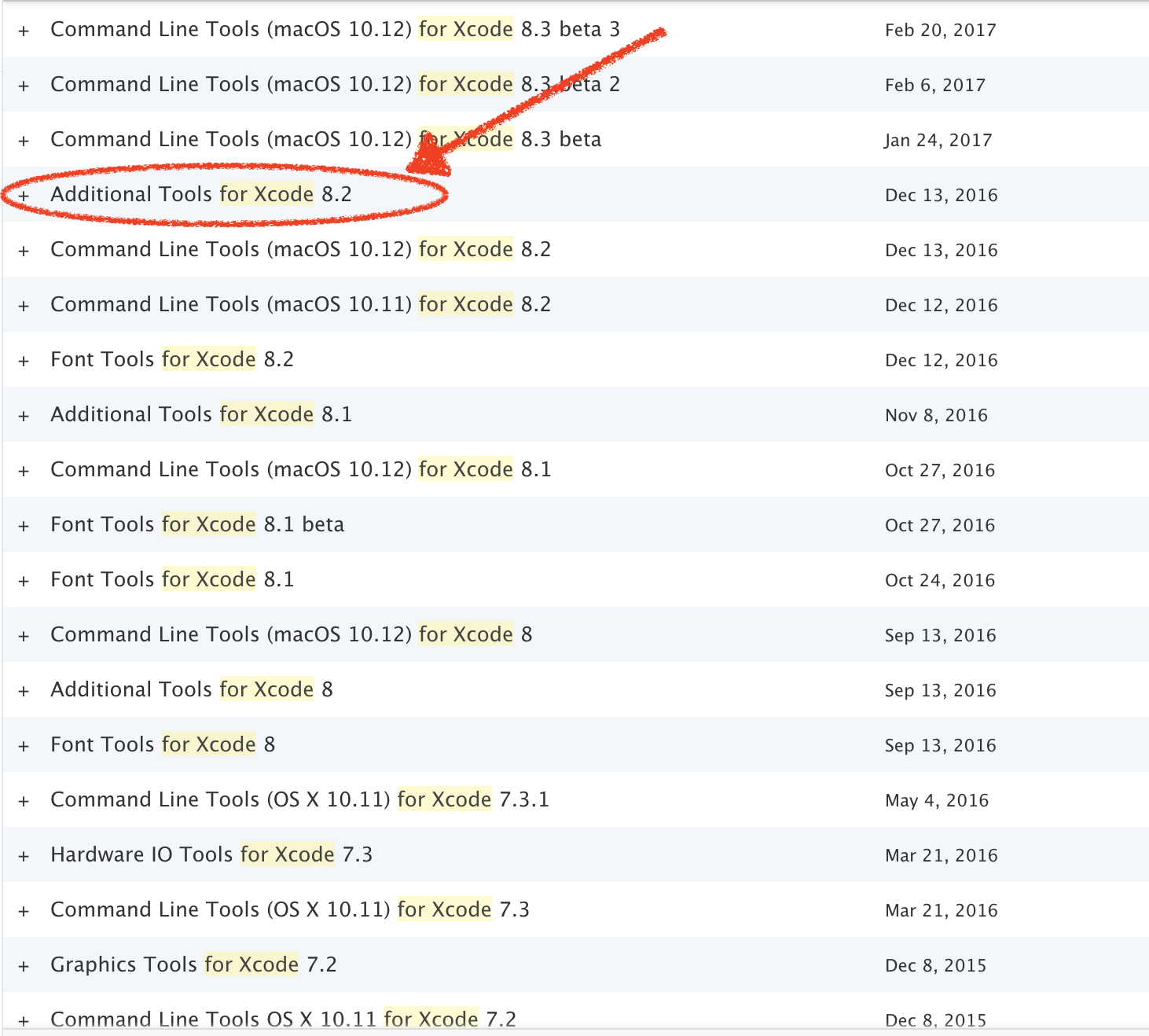Expand Command Line Tools Xcode 8.1 plus sign
Viewport: 1149px width, 1036px height.
point(24,472)
